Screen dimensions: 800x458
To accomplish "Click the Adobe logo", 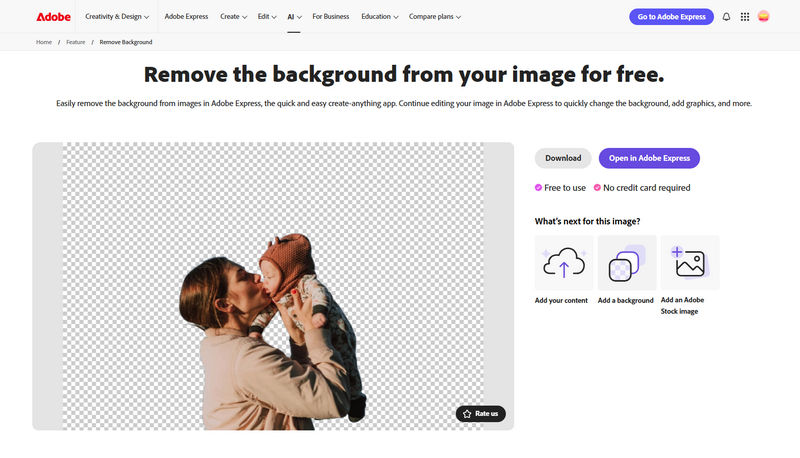I will pos(54,17).
